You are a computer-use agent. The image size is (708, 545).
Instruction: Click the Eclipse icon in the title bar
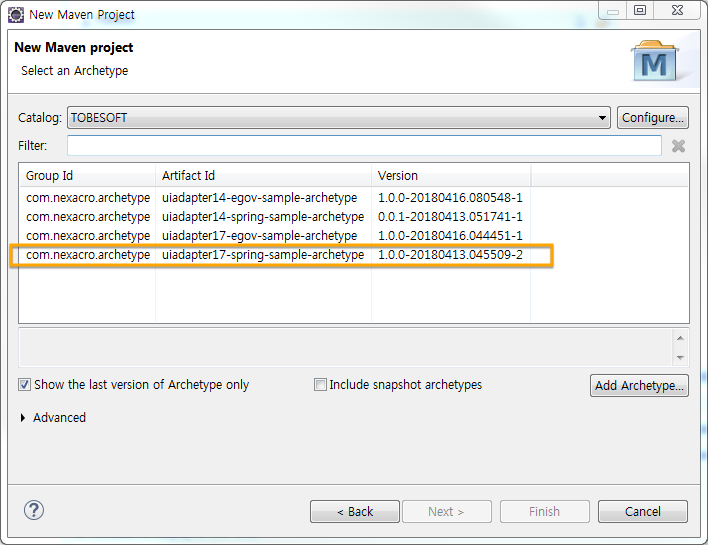pos(16,14)
